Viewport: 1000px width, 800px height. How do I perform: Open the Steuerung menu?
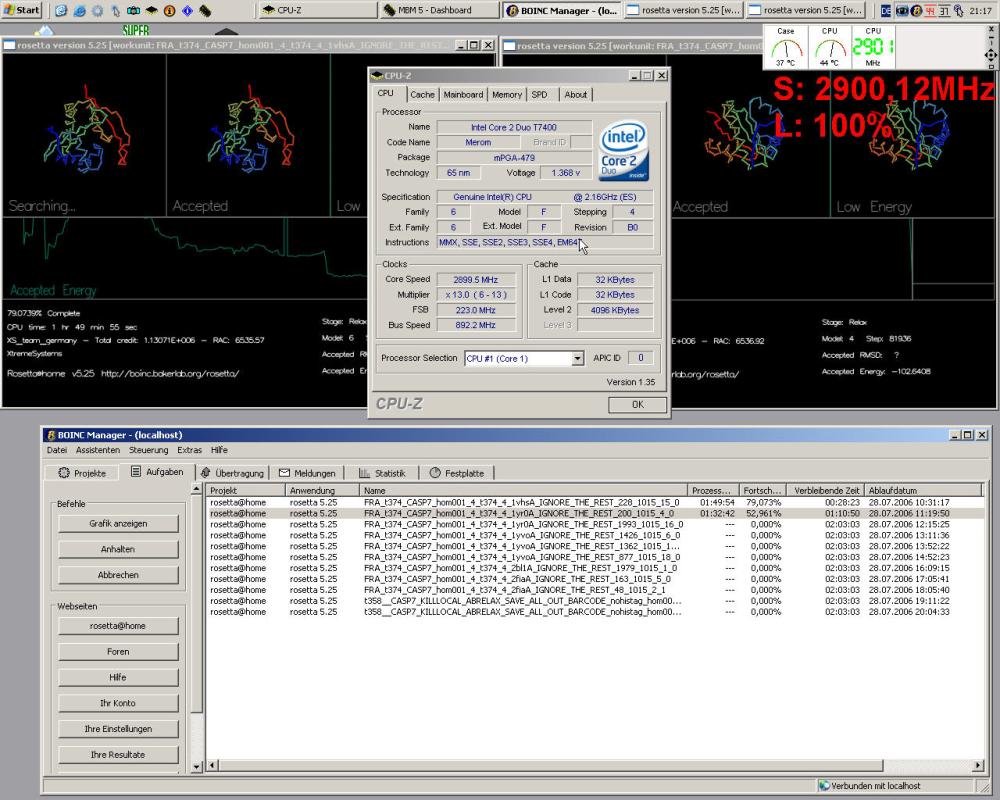[149, 450]
